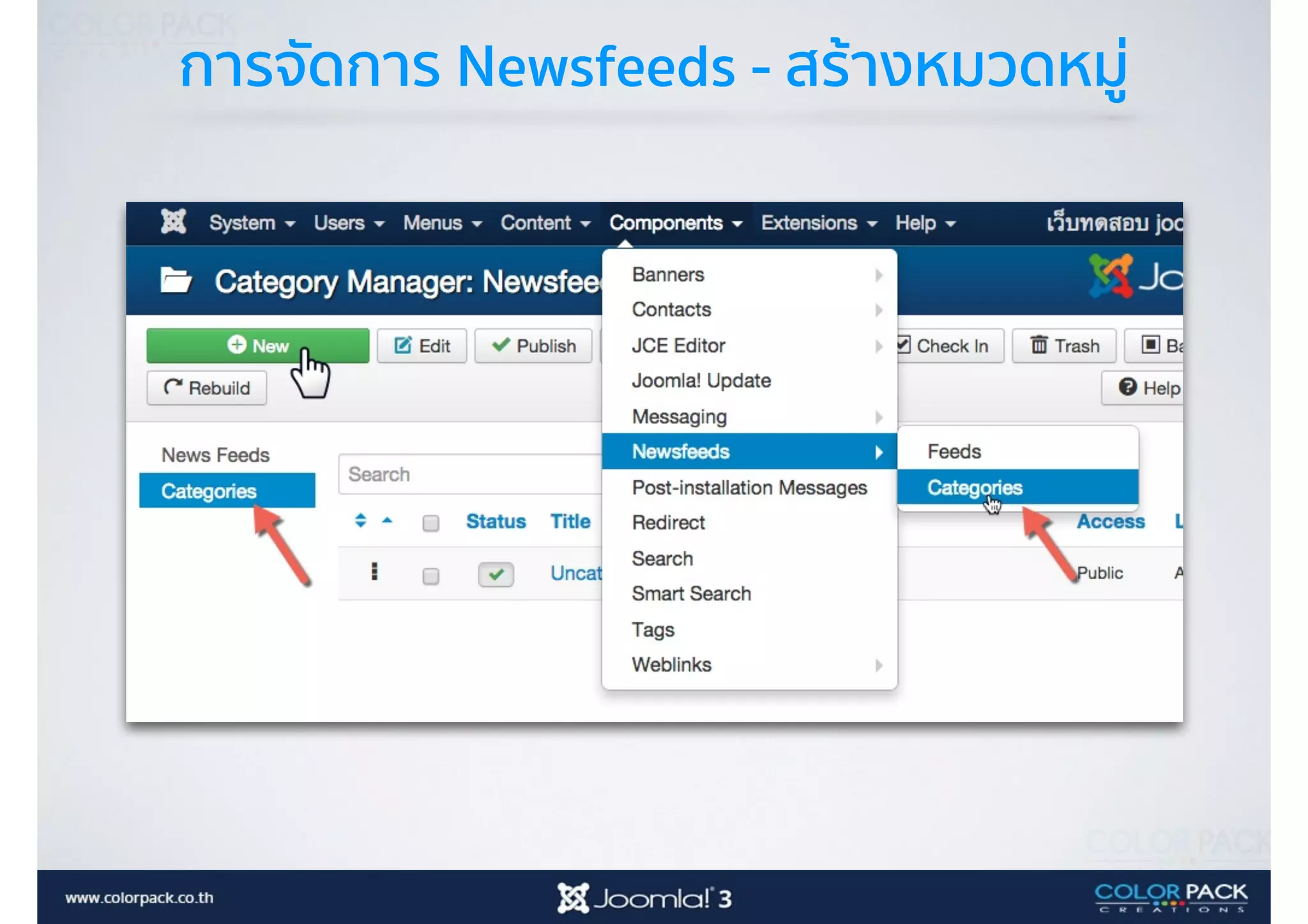Open the Users dropdown menu

point(349,223)
